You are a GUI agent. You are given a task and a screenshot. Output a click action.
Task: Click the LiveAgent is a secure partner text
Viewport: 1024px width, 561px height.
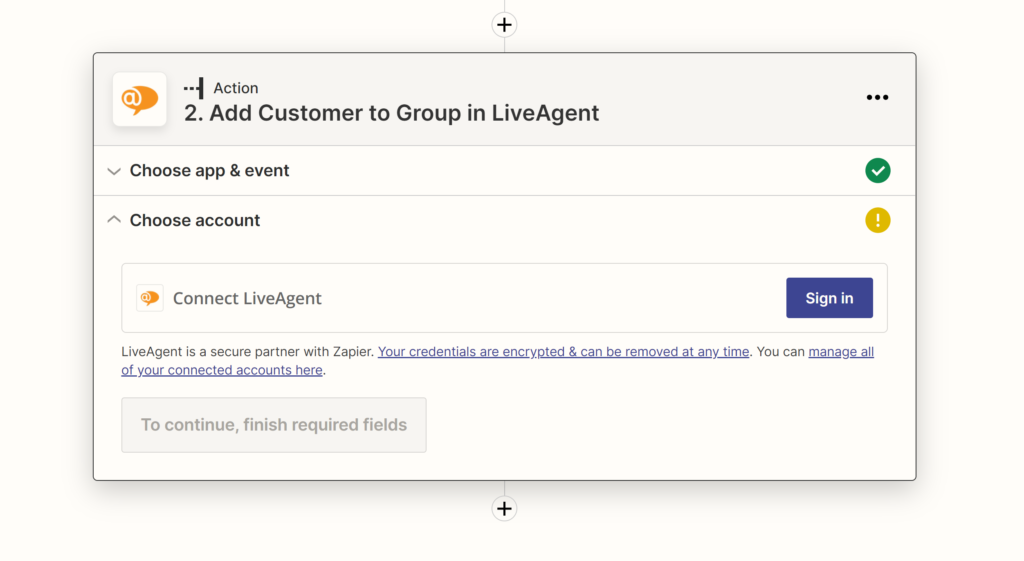click(247, 352)
